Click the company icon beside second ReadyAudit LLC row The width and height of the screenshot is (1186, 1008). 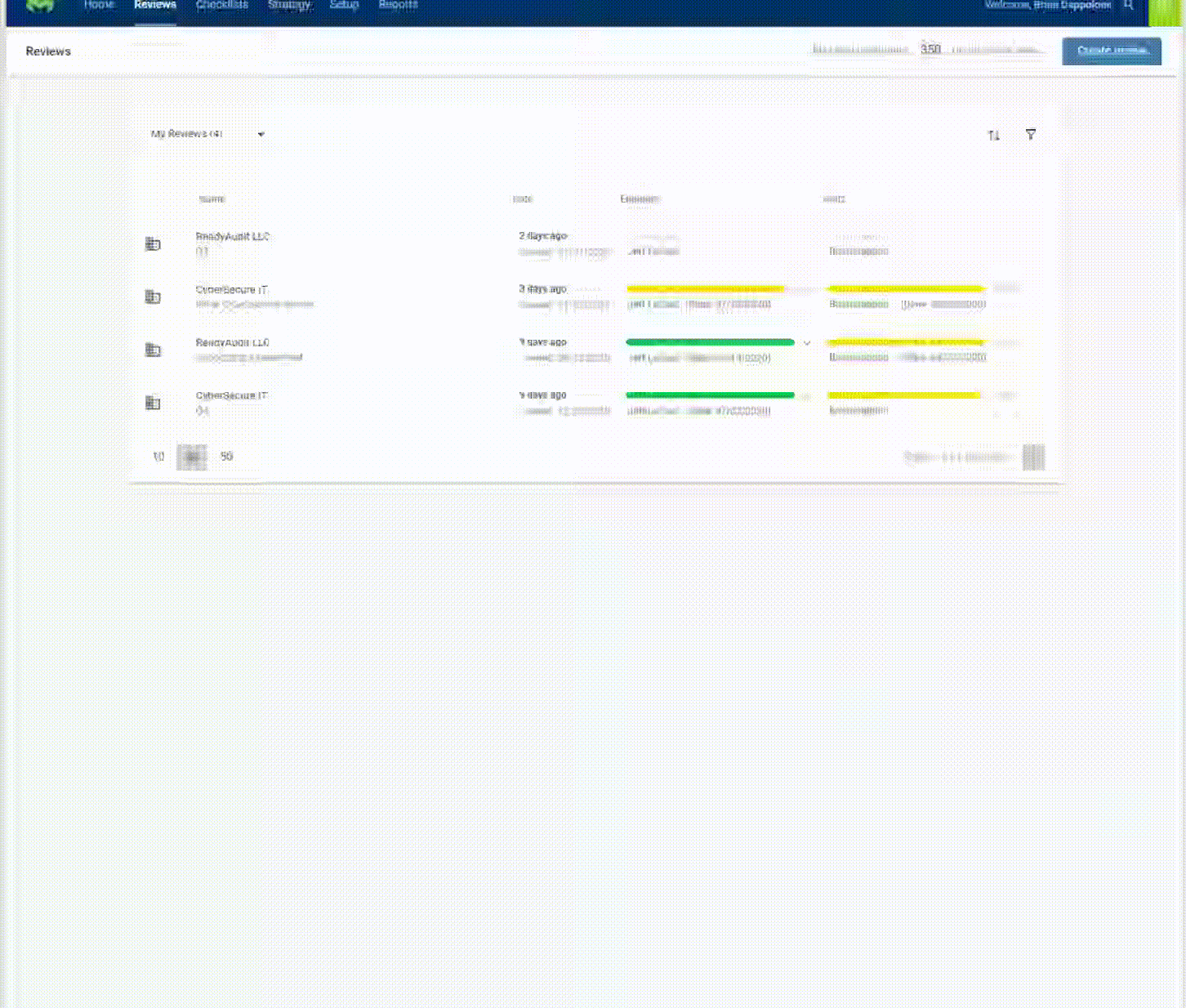point(153,350)
